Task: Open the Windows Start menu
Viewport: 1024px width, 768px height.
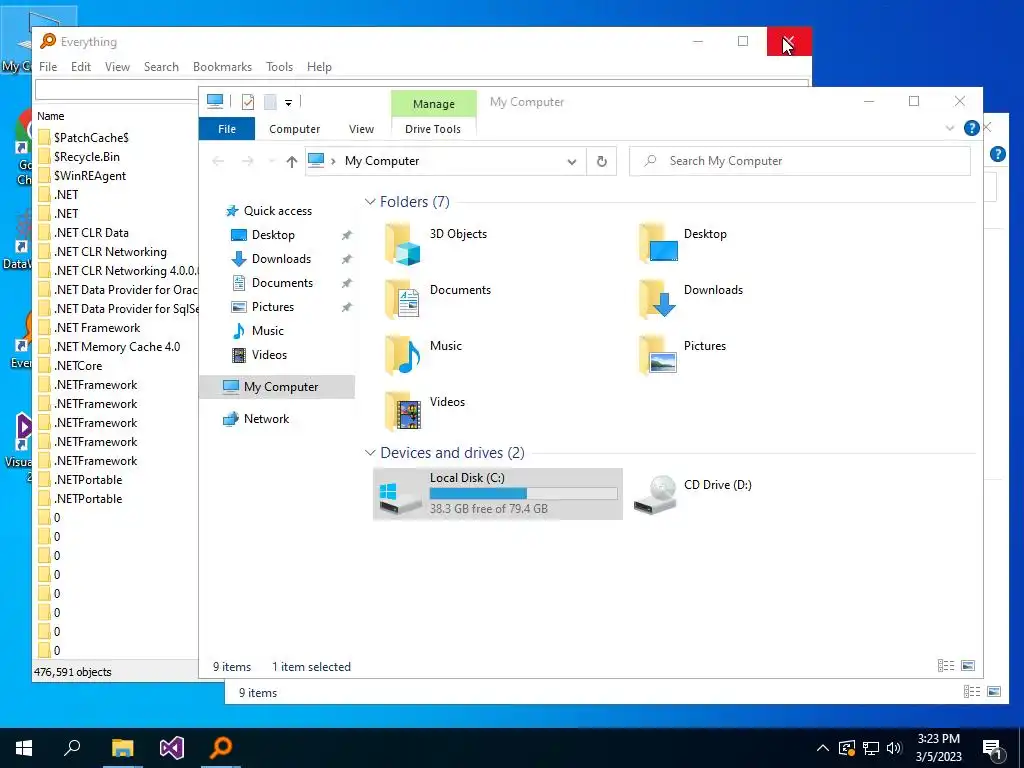Action: point(24,748)
